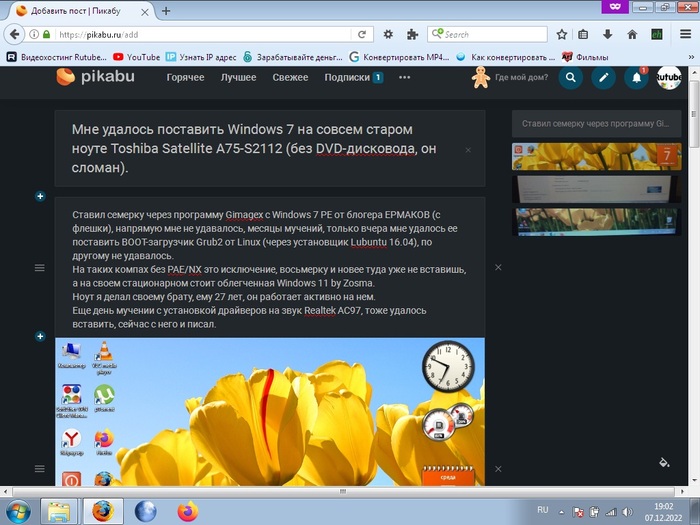Go back with the browser back arrow
Image resolution: width=700 pixels, height=525 pixels.
point(14,34)
